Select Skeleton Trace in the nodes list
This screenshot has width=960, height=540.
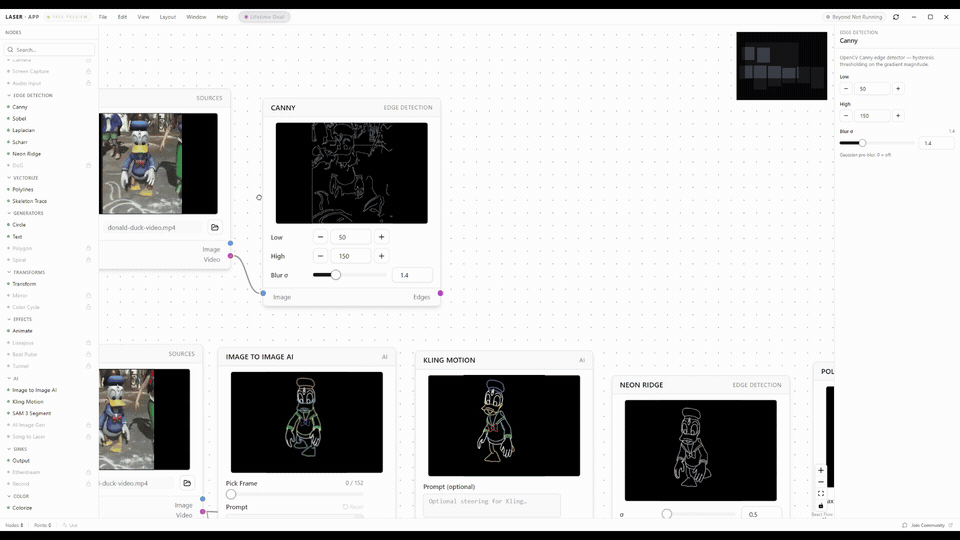(29, 201)
